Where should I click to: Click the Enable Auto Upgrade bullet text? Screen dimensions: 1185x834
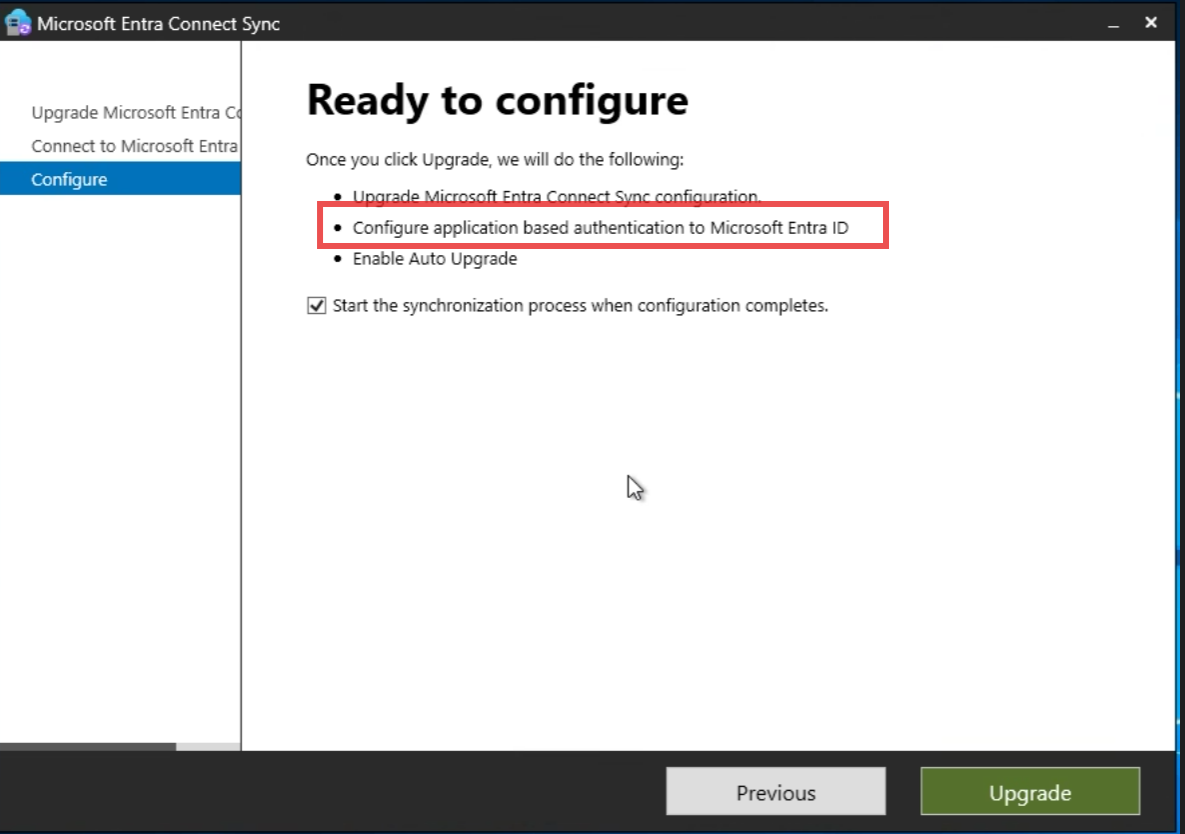[x=434, y=258]
